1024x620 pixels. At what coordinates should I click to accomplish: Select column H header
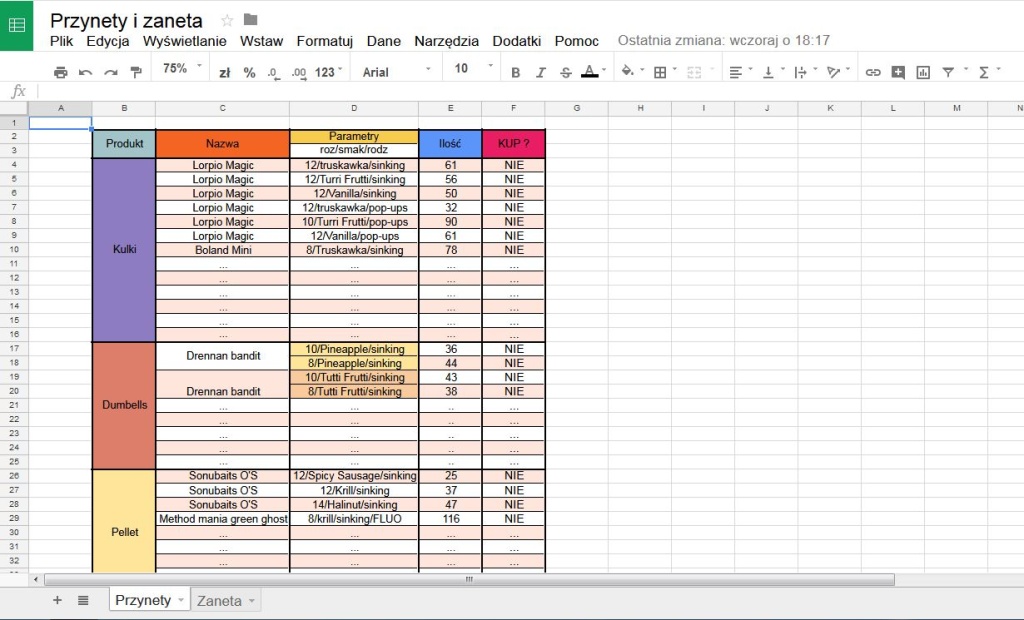tap(640, 108)
